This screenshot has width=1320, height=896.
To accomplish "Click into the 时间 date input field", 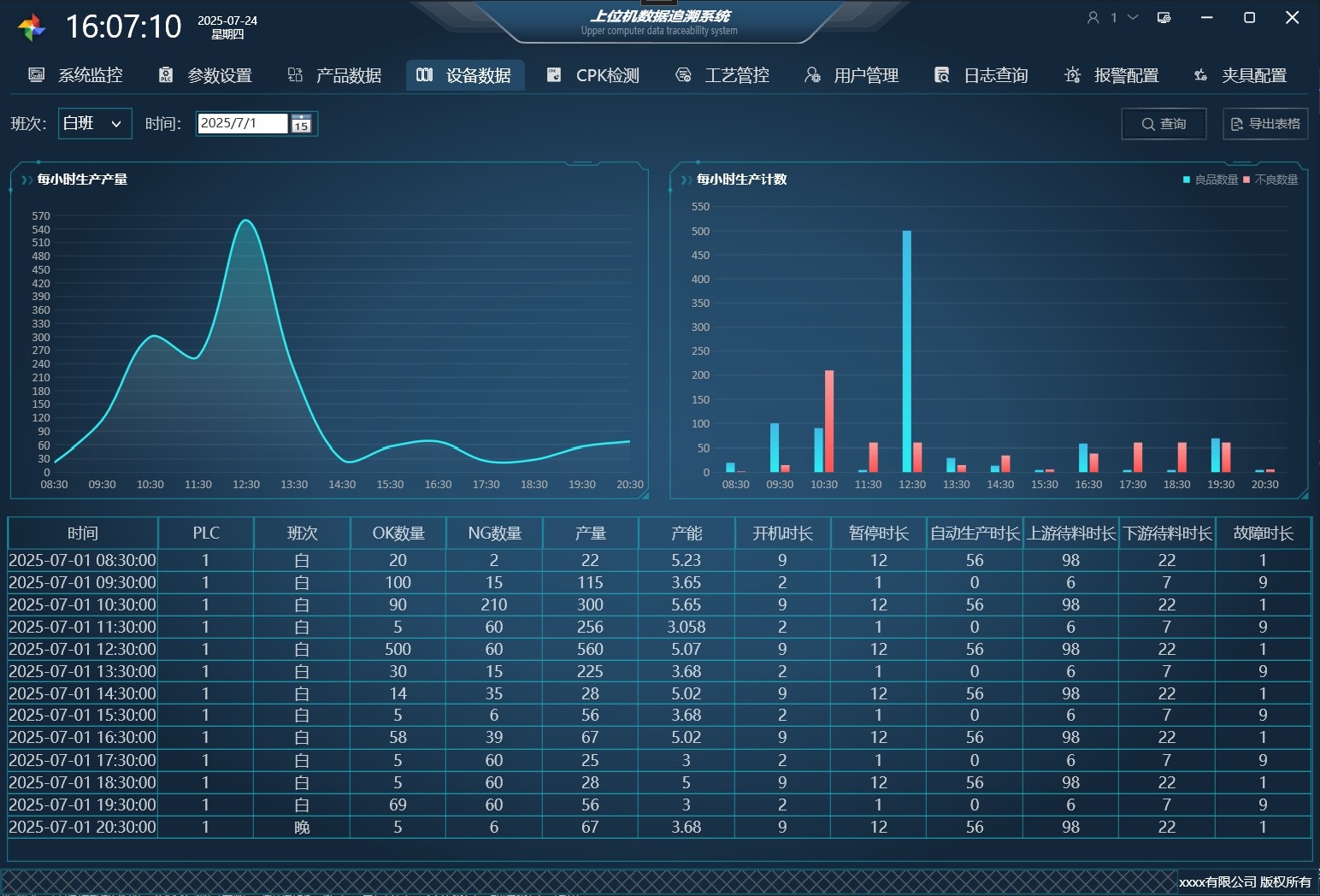I will [242, 123].
